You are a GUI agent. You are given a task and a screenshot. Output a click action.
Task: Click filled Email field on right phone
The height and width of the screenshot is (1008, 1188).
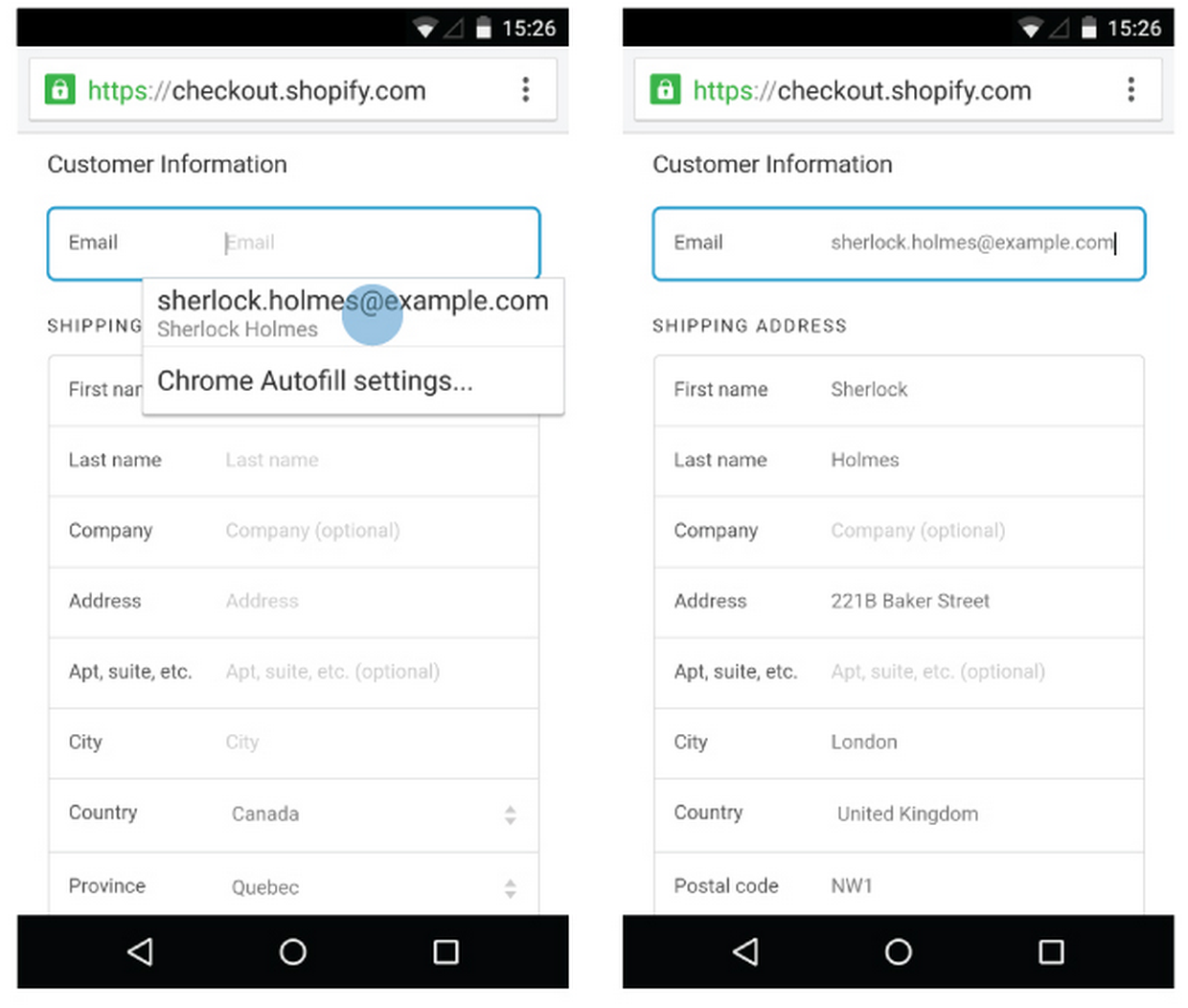point(899,243)
